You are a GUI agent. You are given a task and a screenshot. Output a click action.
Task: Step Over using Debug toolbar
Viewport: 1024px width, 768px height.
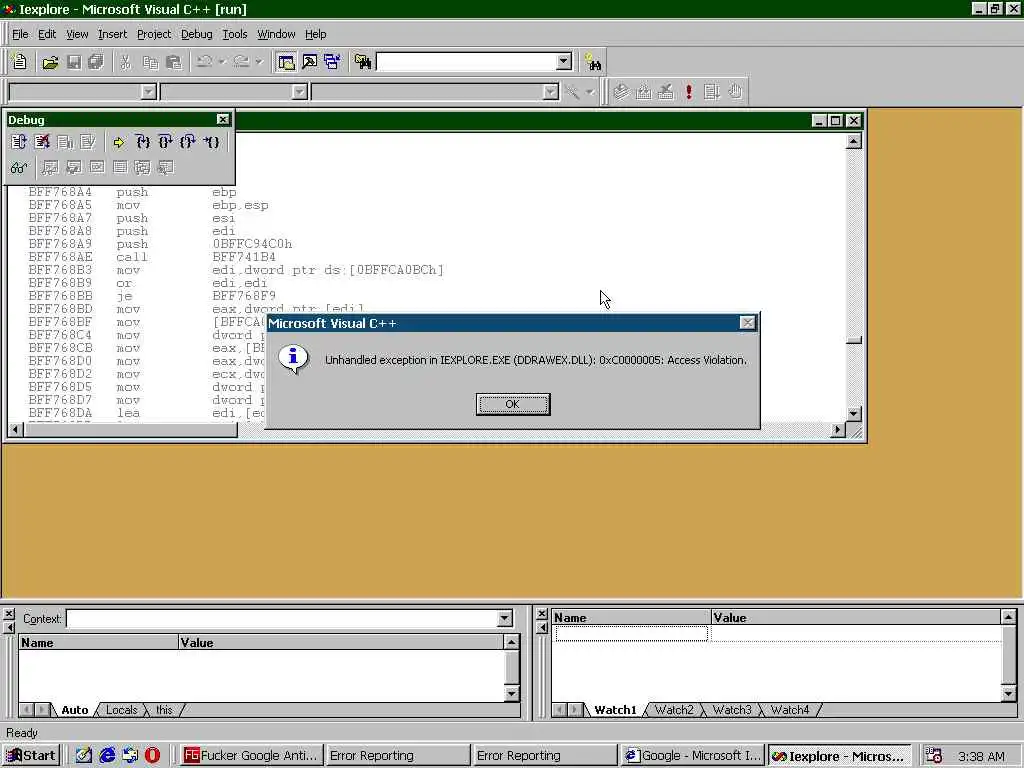click(165, 142)
